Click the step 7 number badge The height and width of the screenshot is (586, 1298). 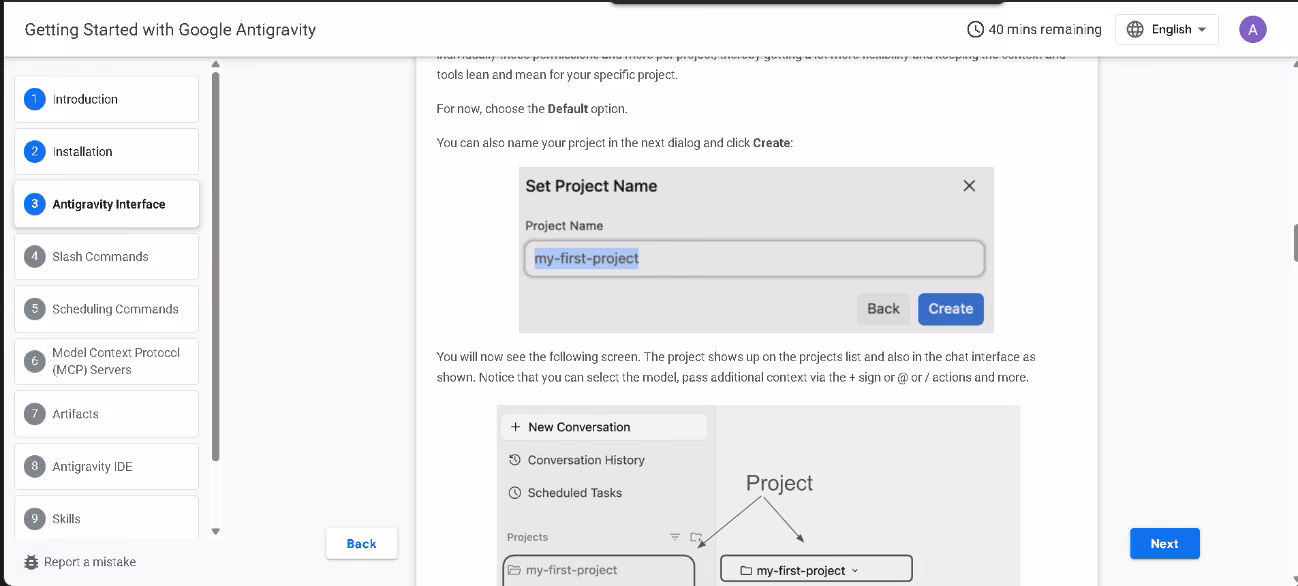[x=35, y=414]
